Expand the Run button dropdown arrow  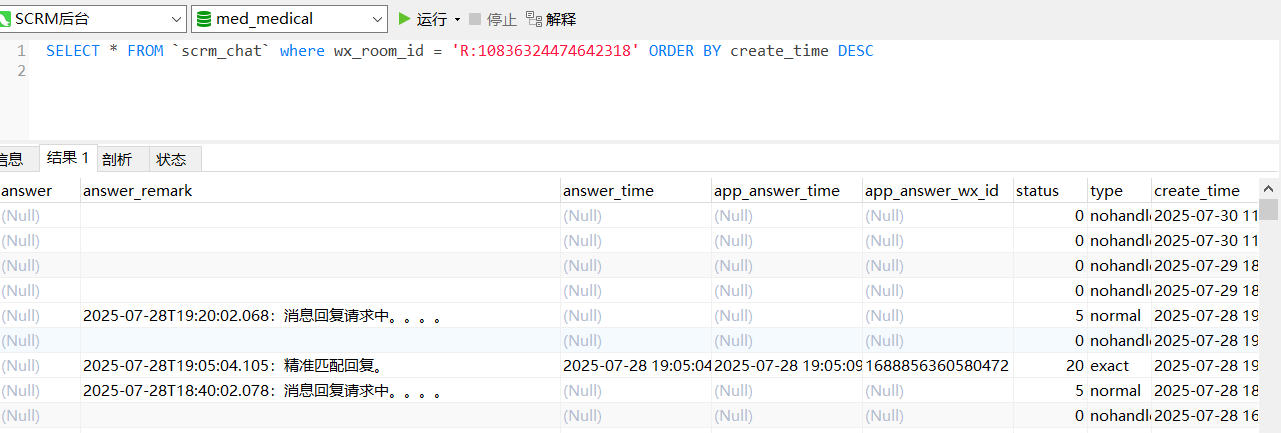pos(457,19)
